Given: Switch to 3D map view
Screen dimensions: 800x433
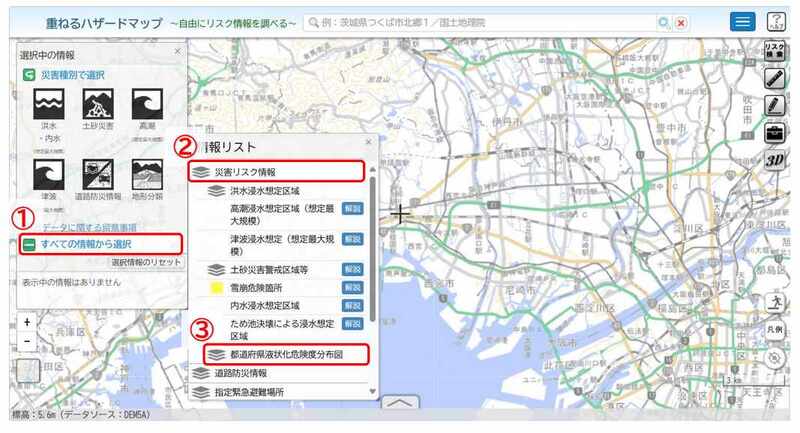Looking at the screenshot, I should [x=774, y=160].
